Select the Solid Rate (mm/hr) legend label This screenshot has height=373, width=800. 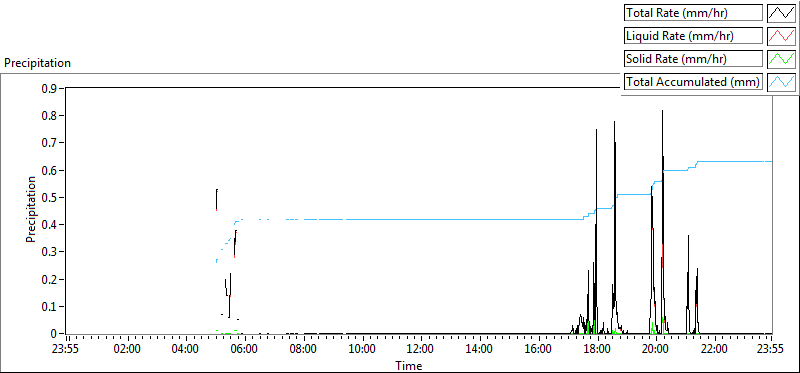[x=694, y=59]
